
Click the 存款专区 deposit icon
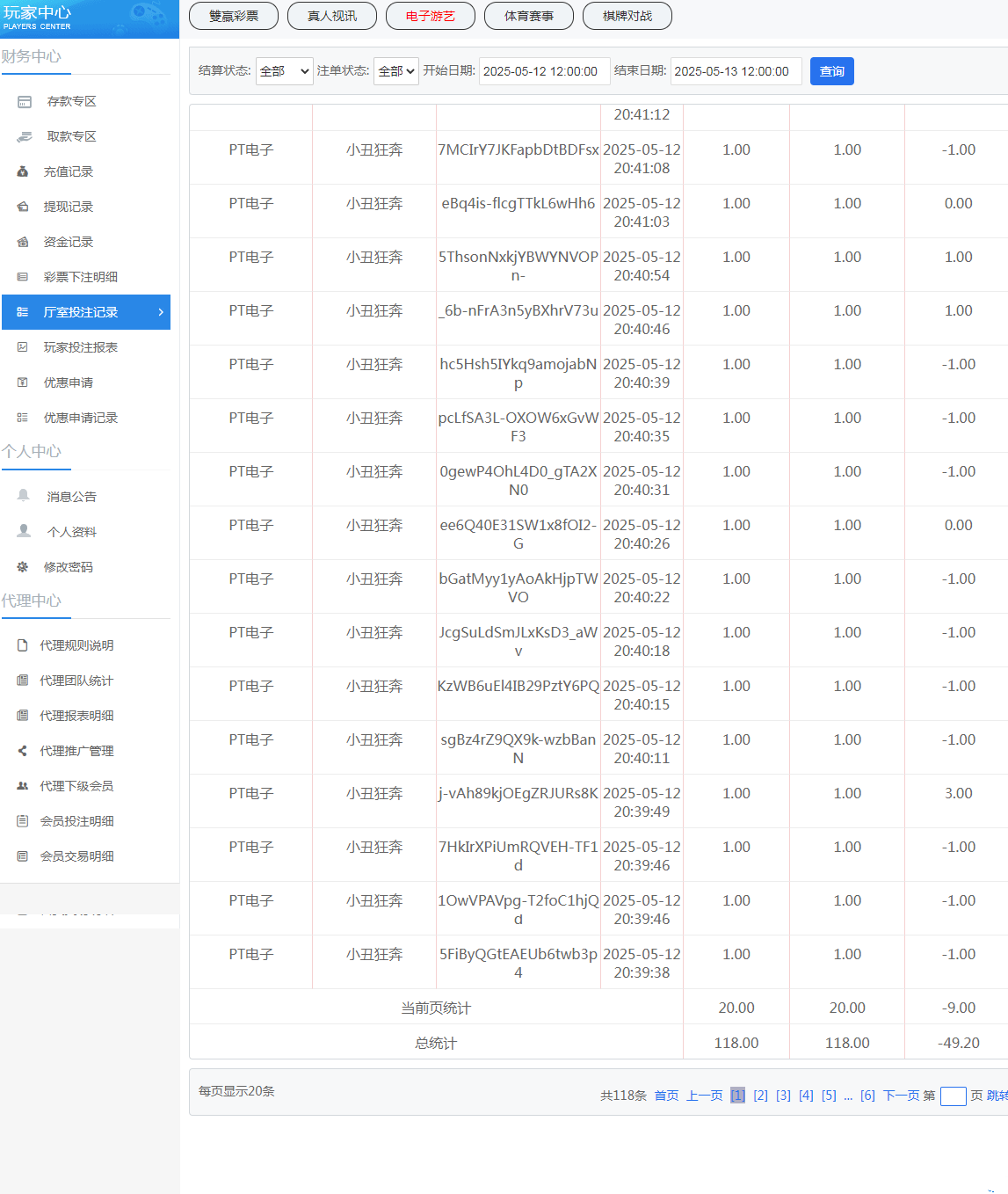point(25,102)
